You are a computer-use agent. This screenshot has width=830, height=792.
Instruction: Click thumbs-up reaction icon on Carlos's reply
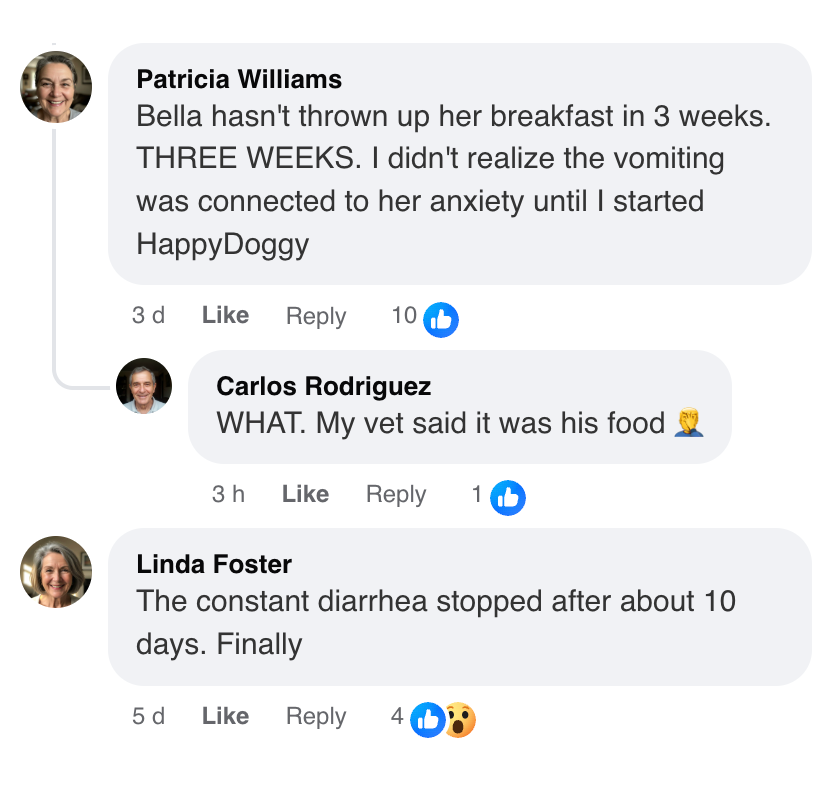(x=508, y=497)
